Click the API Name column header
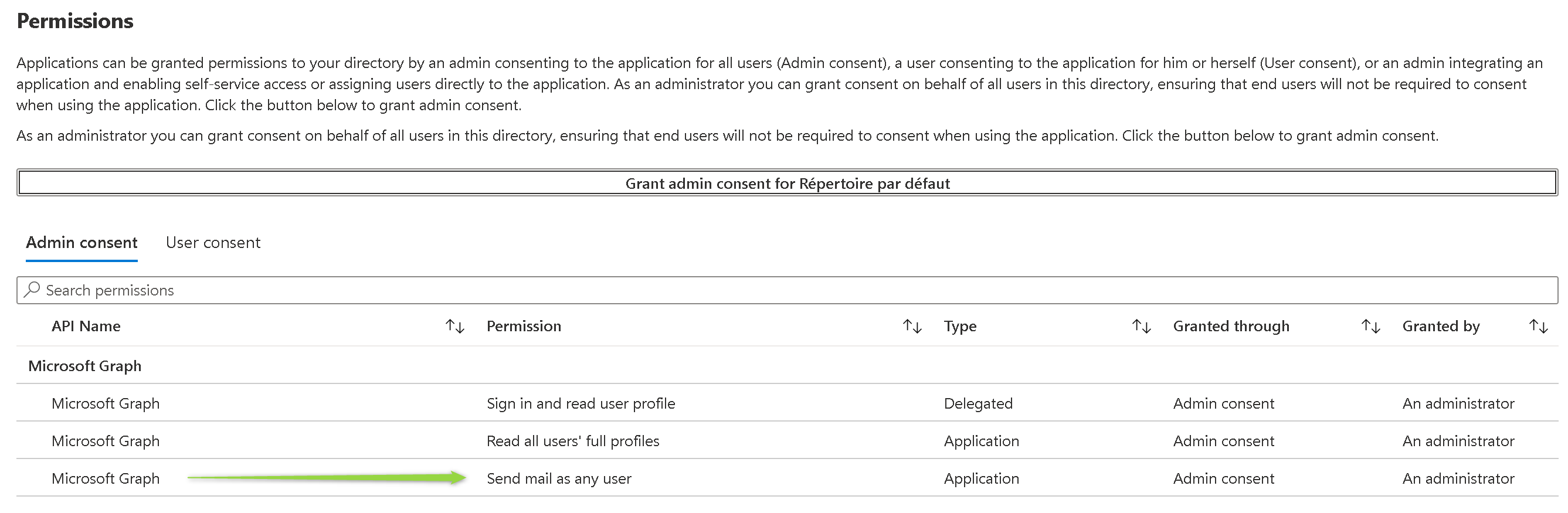The image size is (1568, 513). pos(86,326)
